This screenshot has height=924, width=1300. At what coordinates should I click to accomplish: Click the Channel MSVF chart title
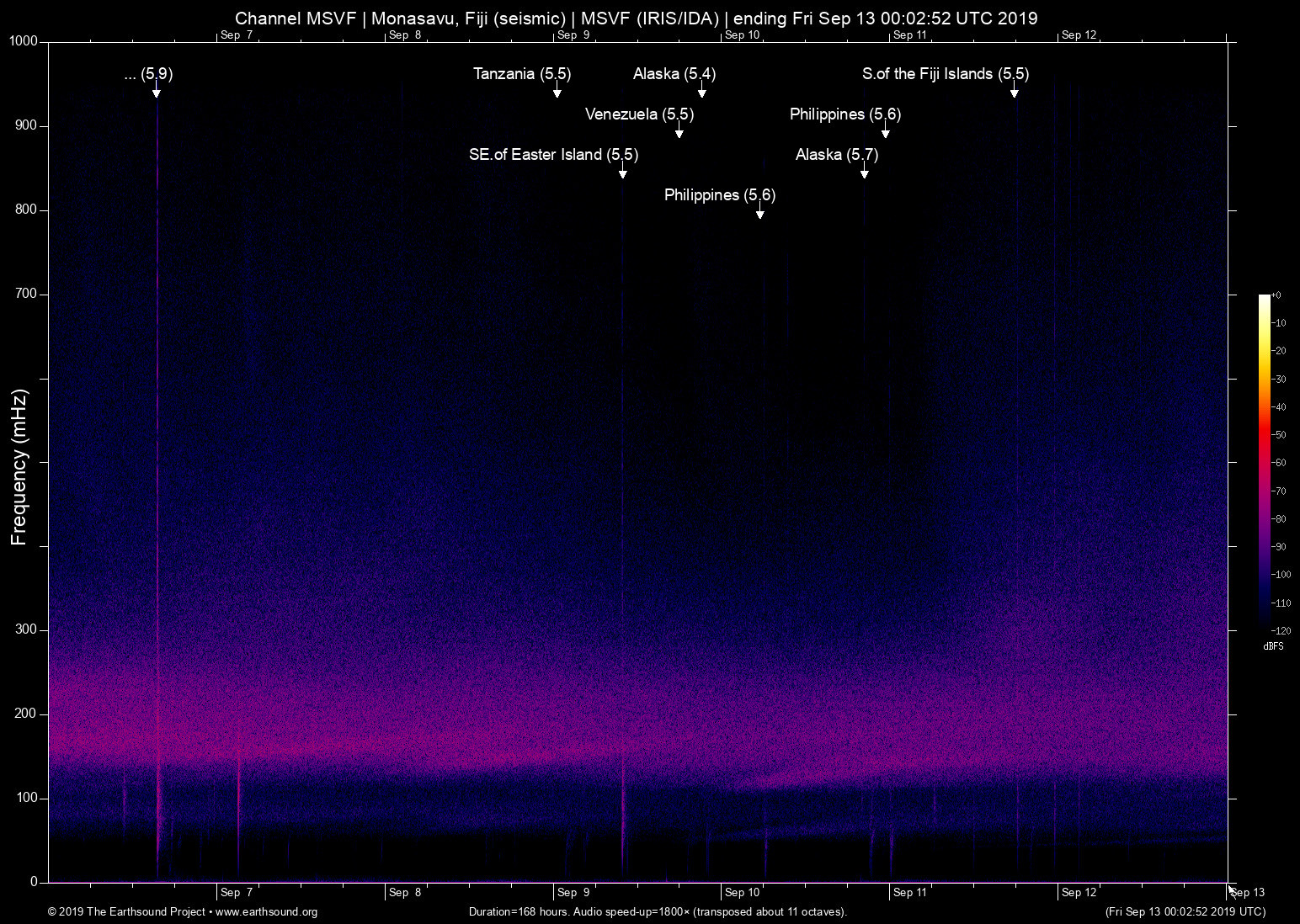point(636,18)
